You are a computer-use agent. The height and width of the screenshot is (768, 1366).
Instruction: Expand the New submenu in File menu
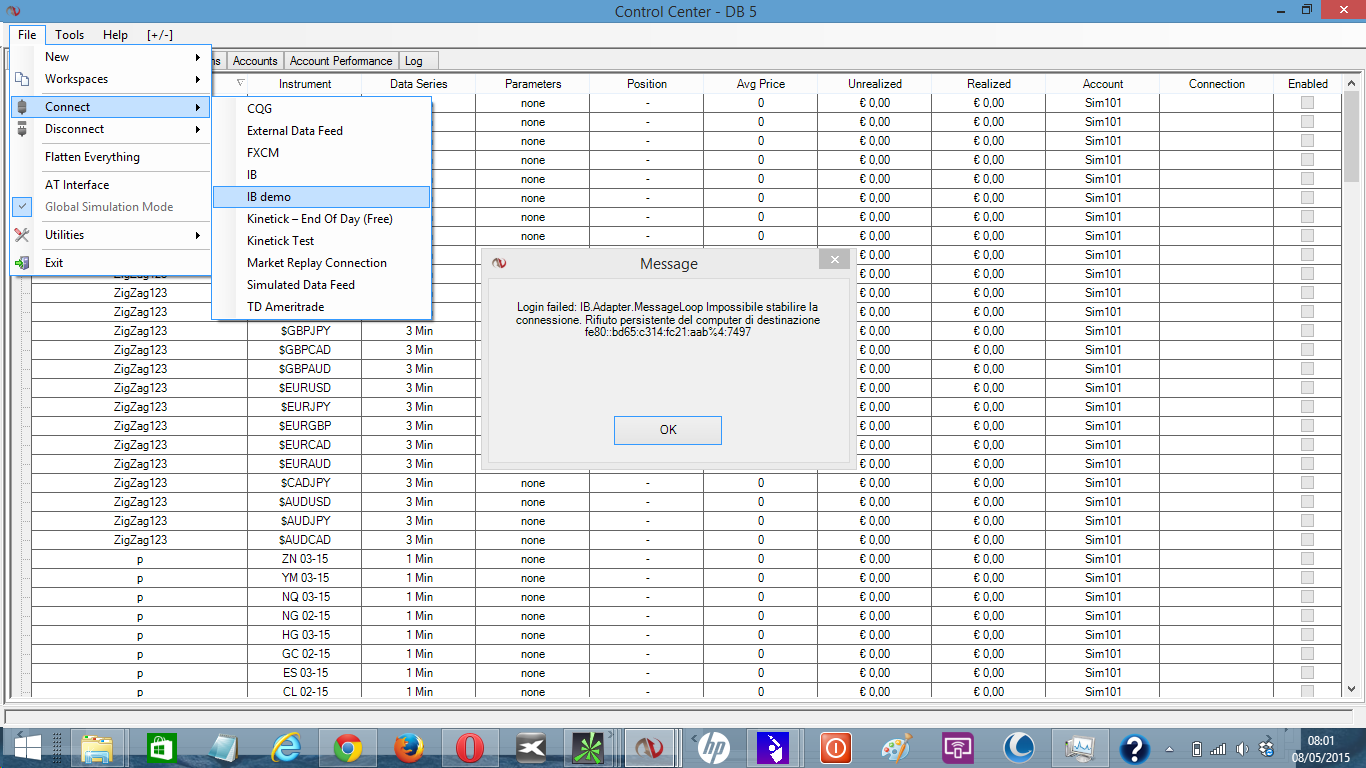tap(110, 57)
